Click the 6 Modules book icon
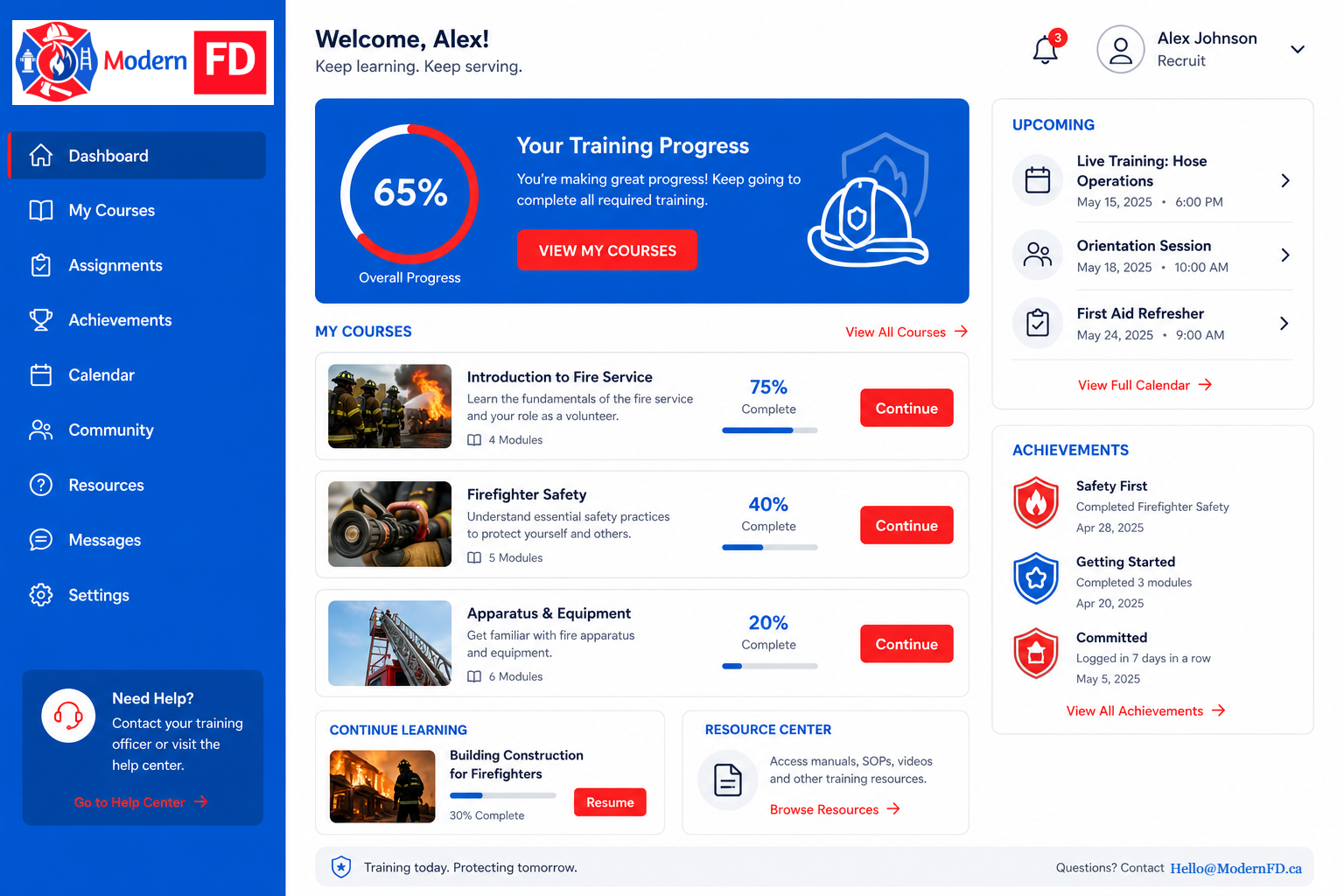 point(474,676)
